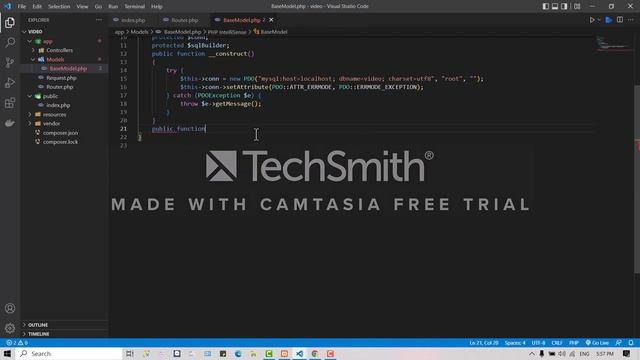
Task: Open the Source Control view
Action: (10, 62)
